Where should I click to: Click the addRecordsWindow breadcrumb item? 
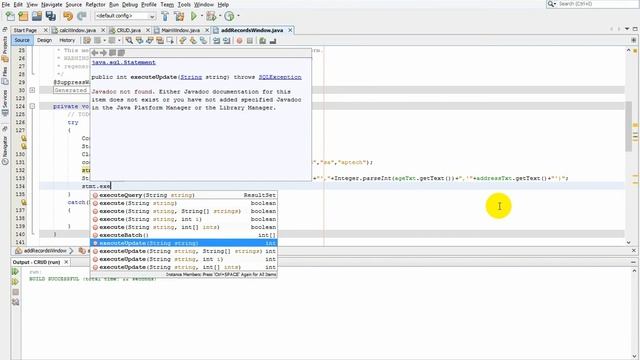[41, 251]
